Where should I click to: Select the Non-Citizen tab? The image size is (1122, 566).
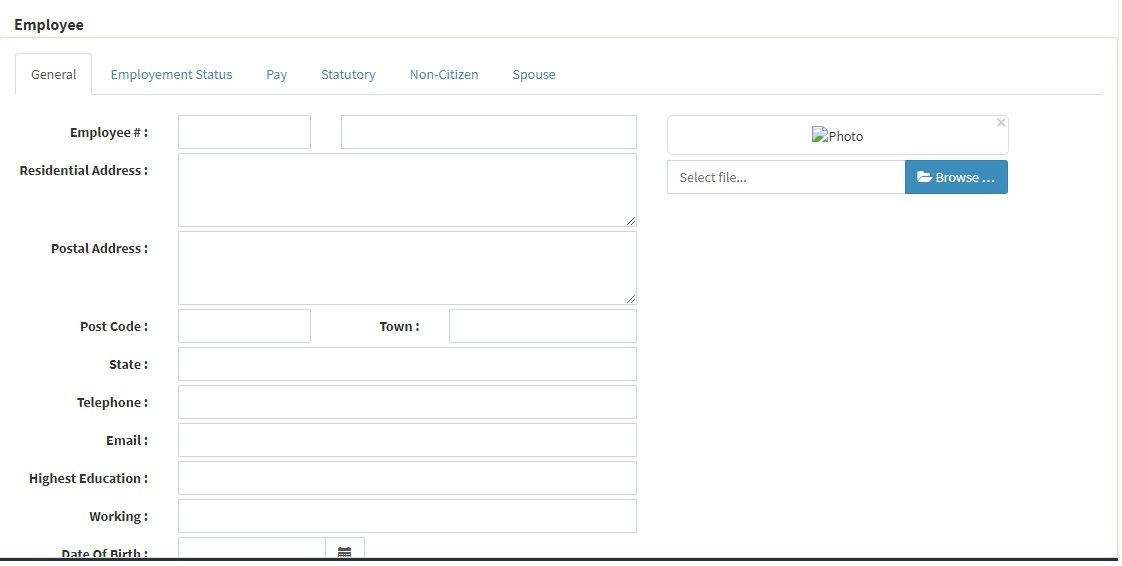click(444, 75)
